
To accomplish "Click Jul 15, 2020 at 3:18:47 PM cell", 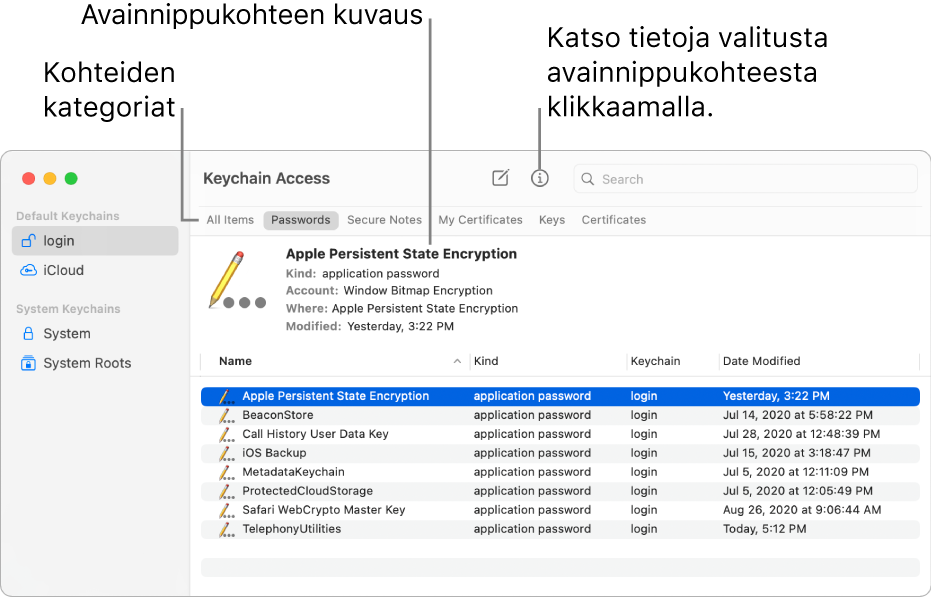I will (796, 453).
